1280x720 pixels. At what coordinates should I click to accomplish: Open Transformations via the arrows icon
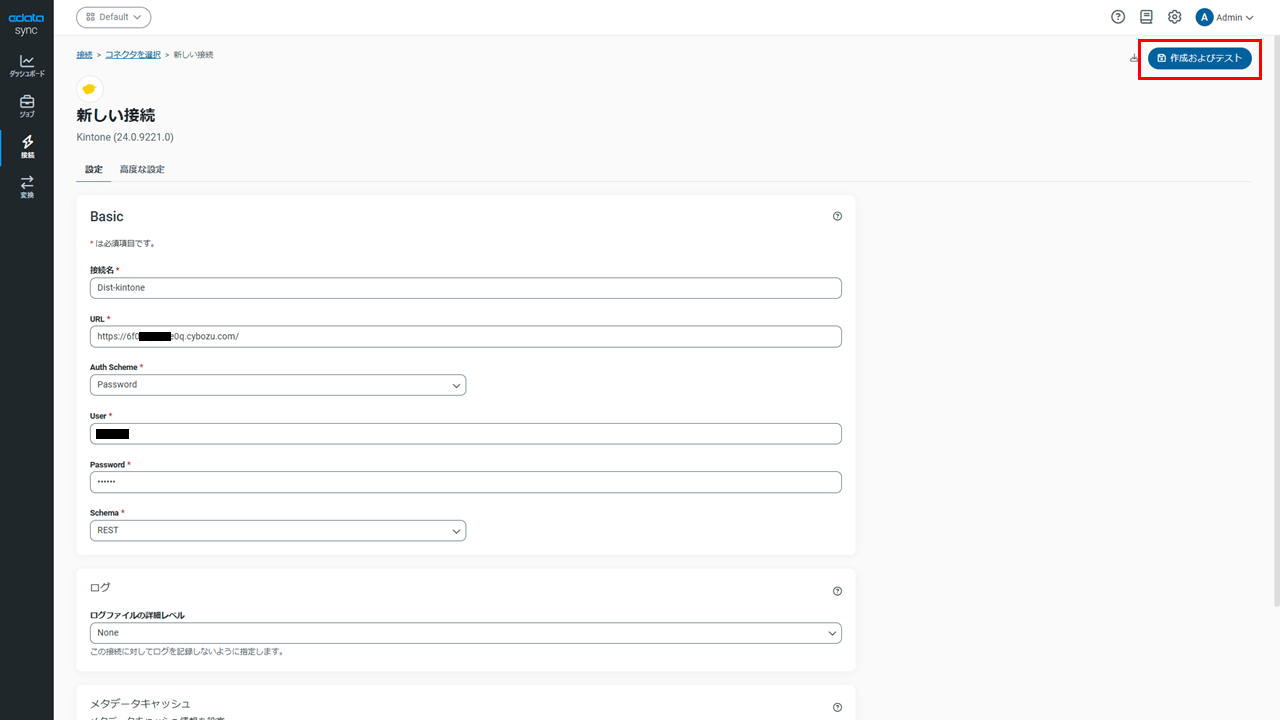pyautogui.click(x=27, y=187)
